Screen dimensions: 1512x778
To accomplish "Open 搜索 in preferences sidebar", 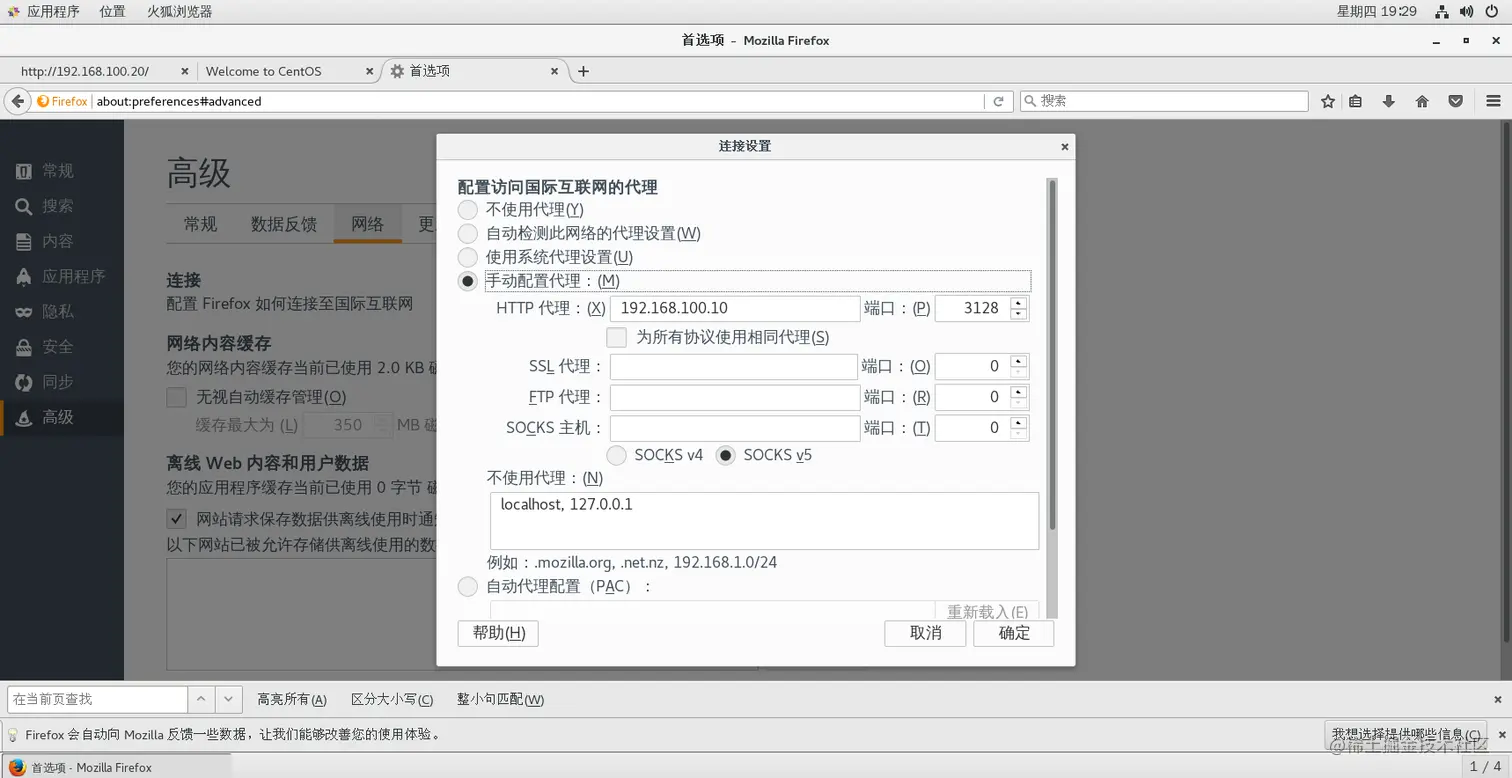I will 62,206.
